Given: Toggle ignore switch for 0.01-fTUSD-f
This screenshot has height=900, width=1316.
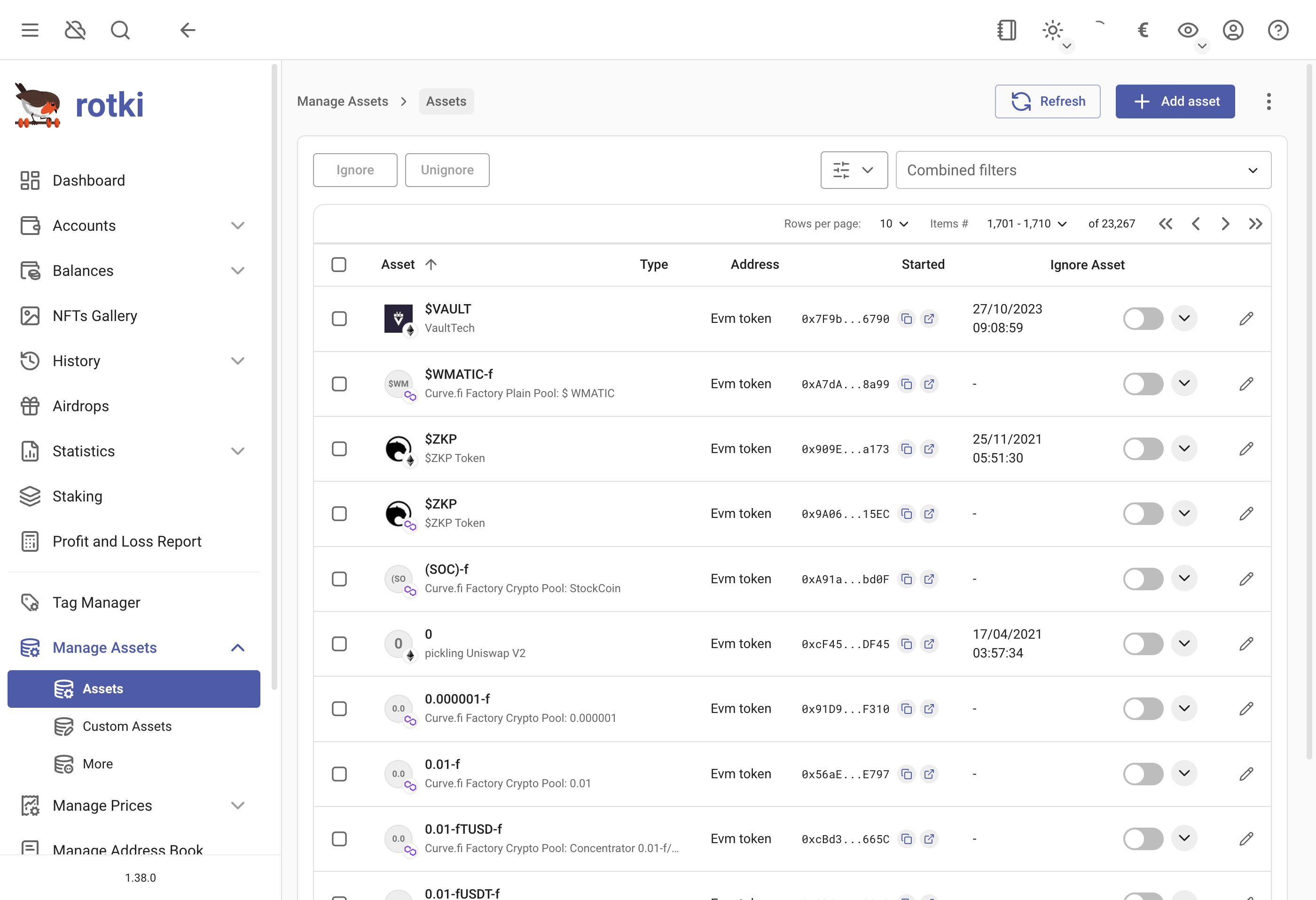Looking at the screenshot, I should (x=1144, y=839).
